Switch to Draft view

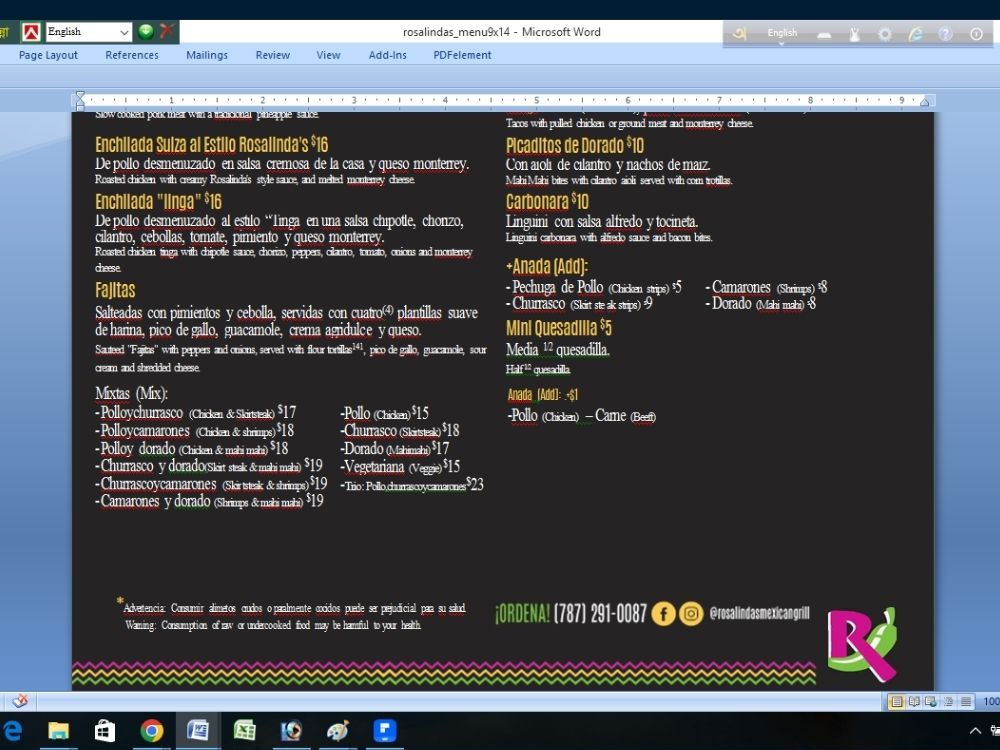[x=966, y=702]
